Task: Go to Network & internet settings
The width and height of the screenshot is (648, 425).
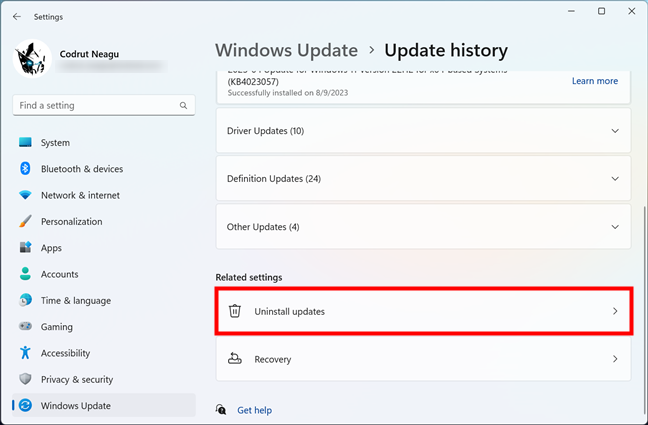Action: (x=80, y=195)
